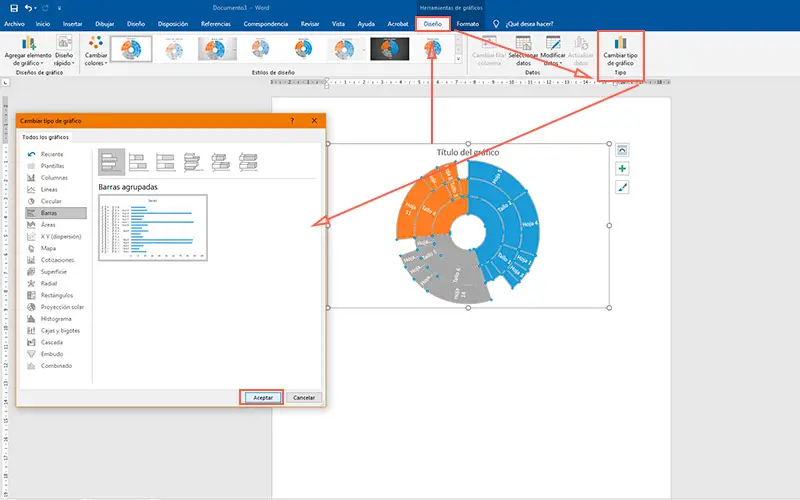Click the gray Tallo 6 sunburst segment
Screen dimensions: 800x500
pos(457,276)
